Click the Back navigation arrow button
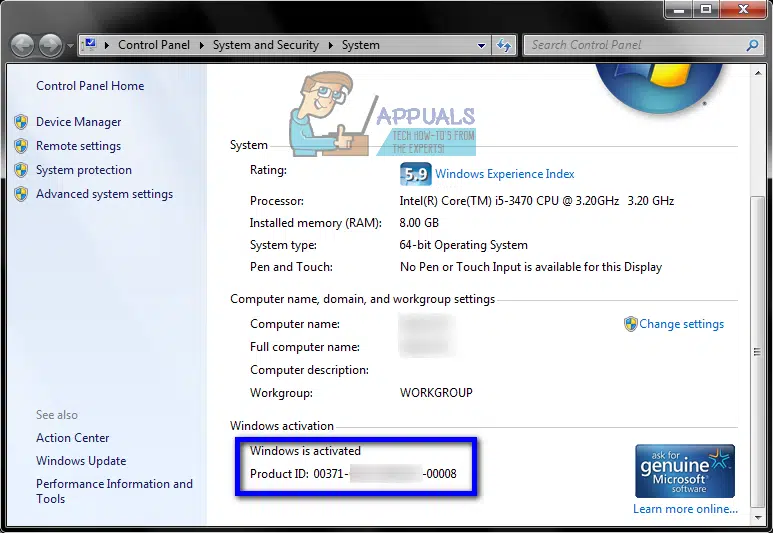Viewport: 773px width, 533px height. pos(22,45)
